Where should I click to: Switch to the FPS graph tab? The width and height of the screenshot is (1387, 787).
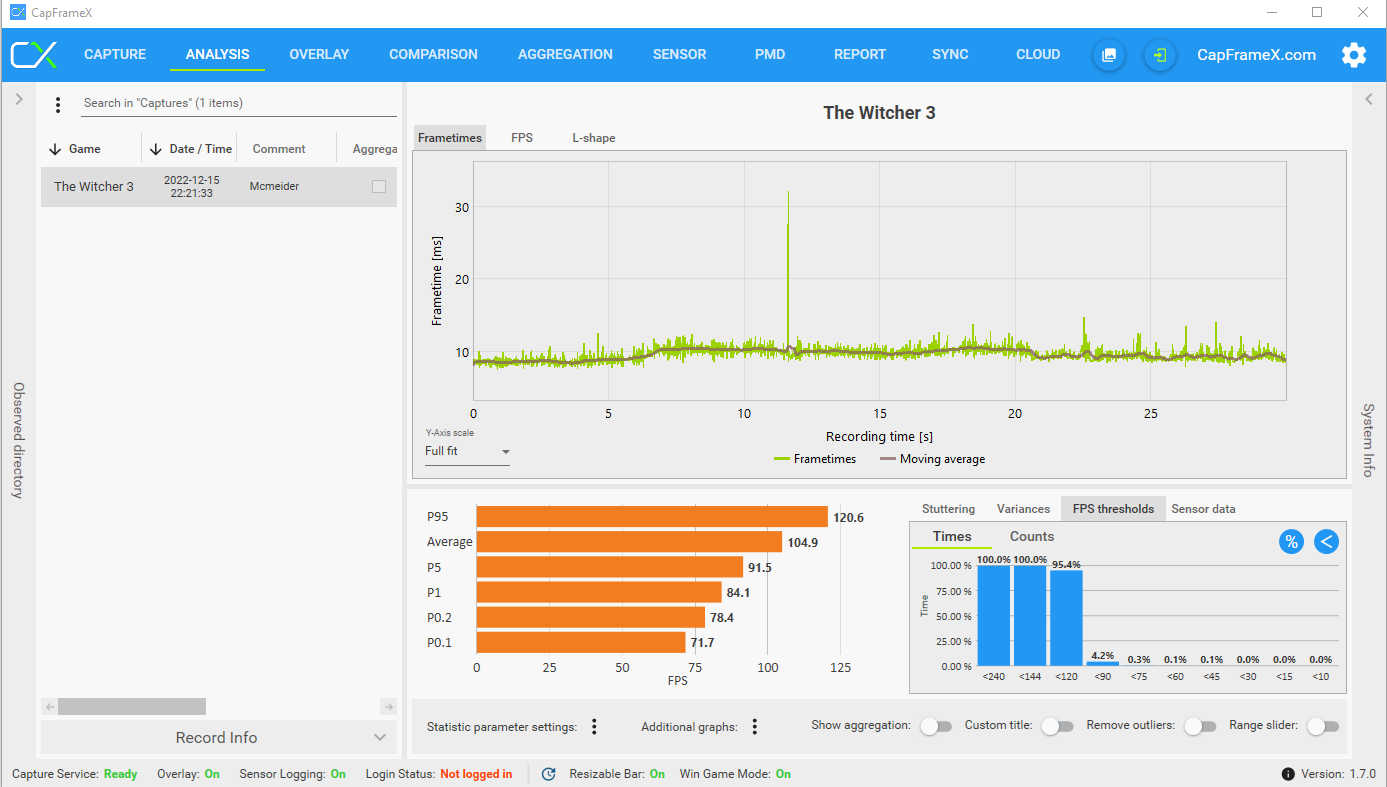tap(522, 138)
